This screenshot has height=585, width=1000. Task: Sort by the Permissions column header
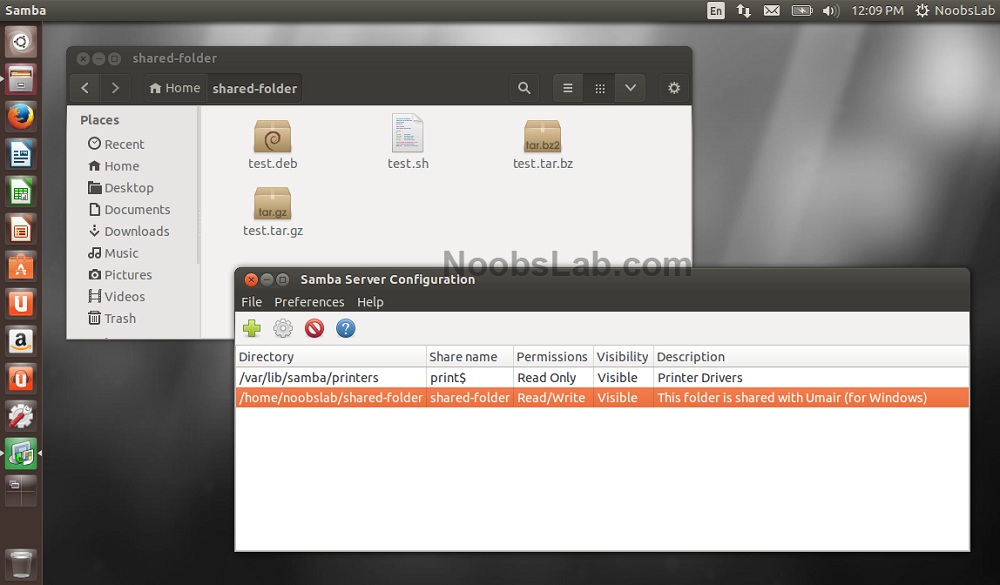click(x=552, y=357)
